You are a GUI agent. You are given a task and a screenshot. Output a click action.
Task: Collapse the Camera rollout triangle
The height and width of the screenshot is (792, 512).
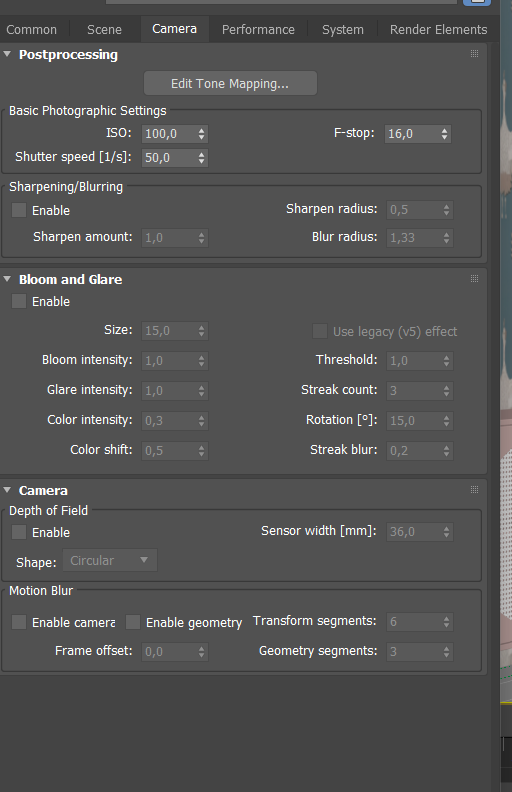click(7, 490)
